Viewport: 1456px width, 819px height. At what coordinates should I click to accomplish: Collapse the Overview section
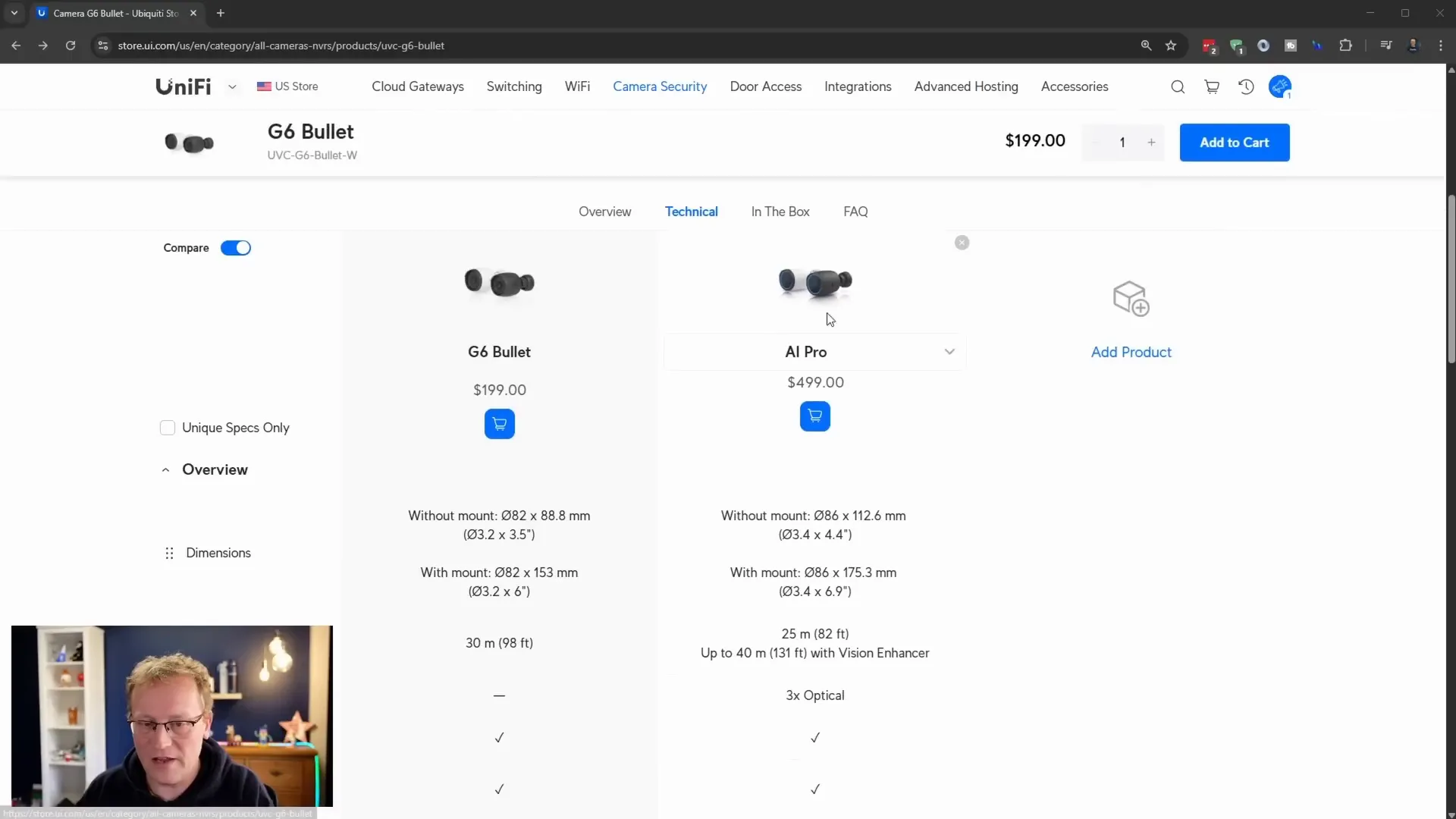click(166, 470)
